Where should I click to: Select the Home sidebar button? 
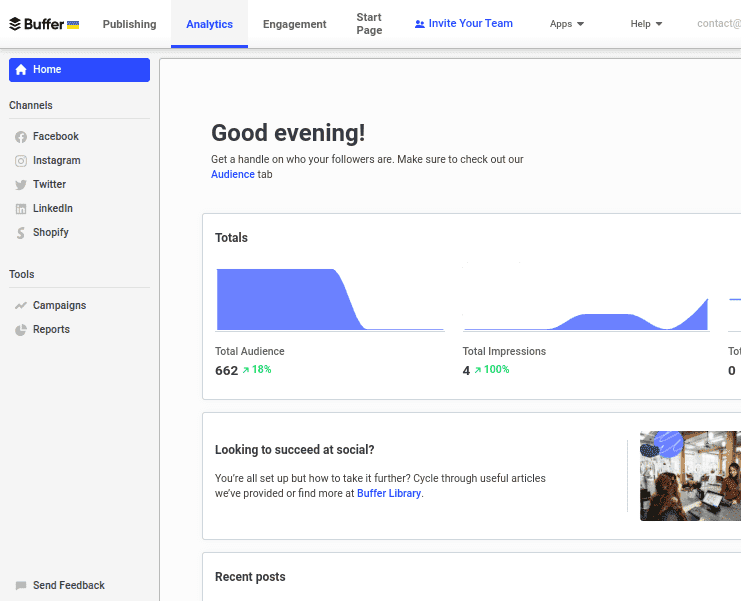(79, 70)
